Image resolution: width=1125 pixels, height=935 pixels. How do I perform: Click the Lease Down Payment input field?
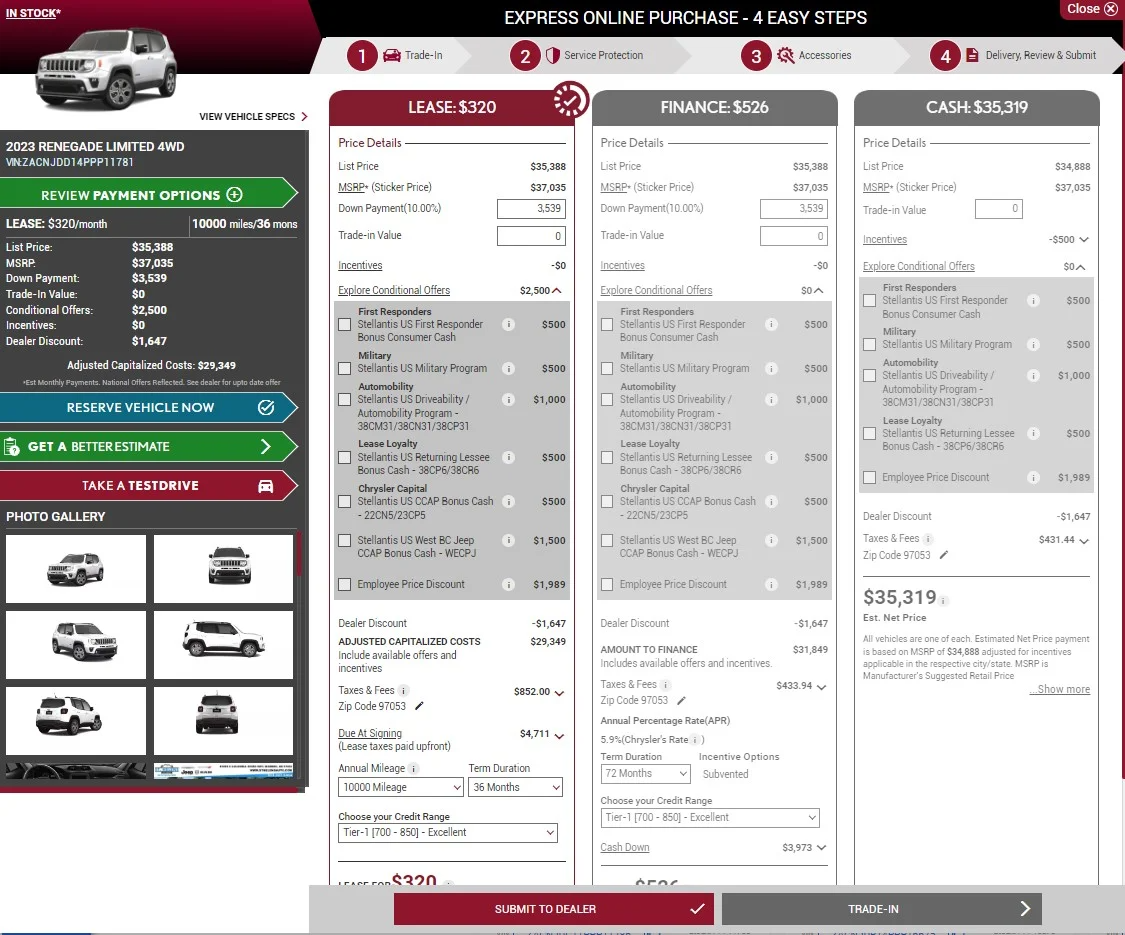pos(531,209)
